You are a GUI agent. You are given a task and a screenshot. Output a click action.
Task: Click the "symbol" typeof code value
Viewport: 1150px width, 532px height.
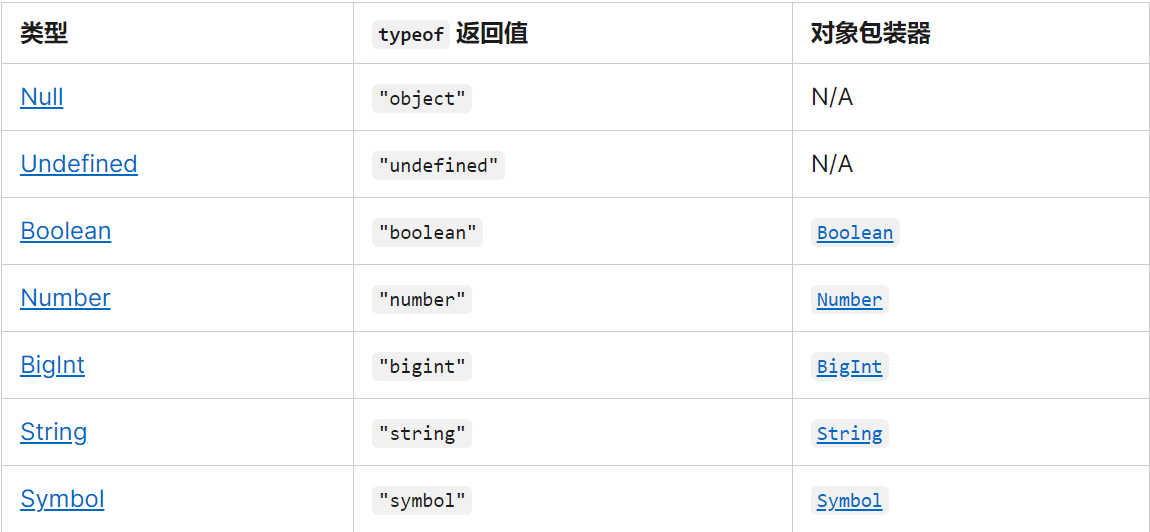click(422, 500)
